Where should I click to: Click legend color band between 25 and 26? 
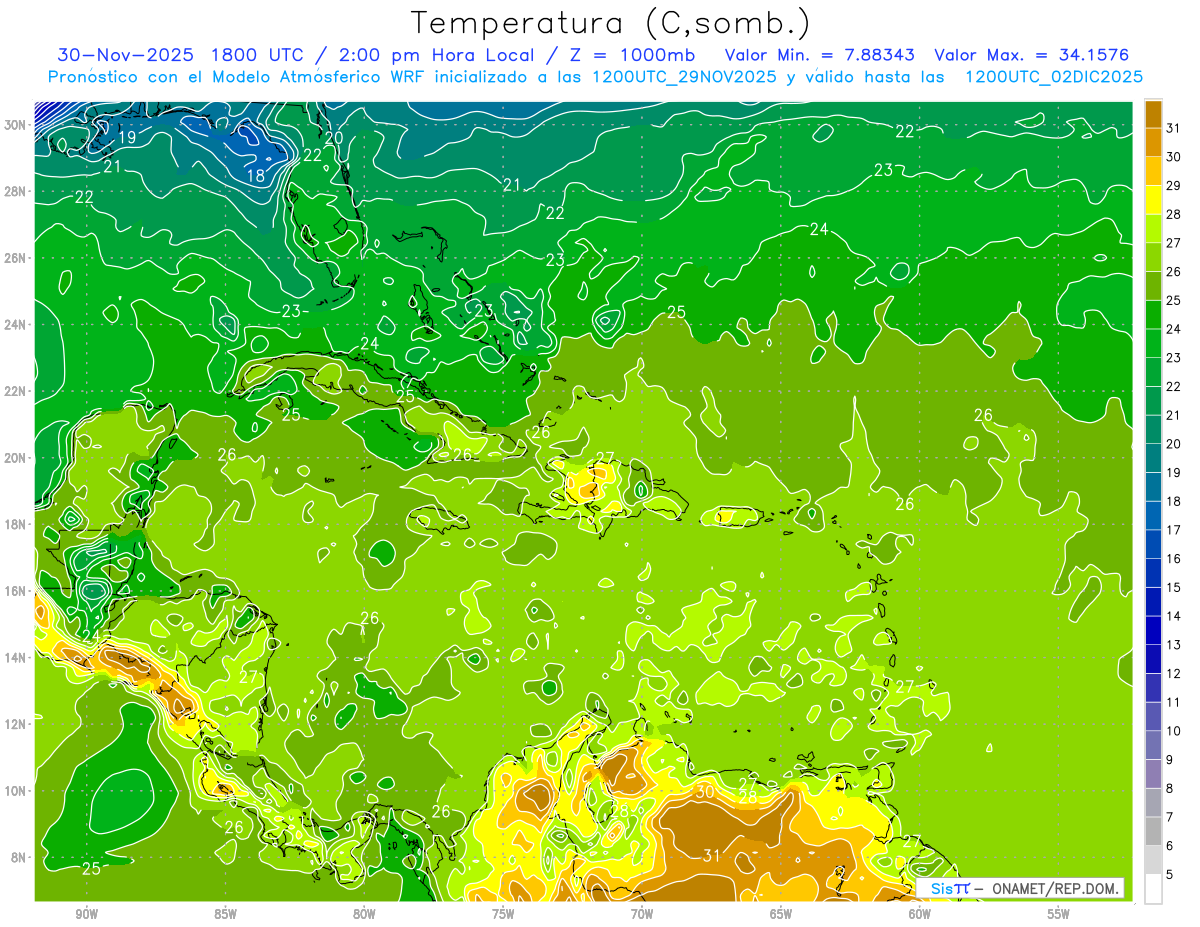[x=1153, y=286]
